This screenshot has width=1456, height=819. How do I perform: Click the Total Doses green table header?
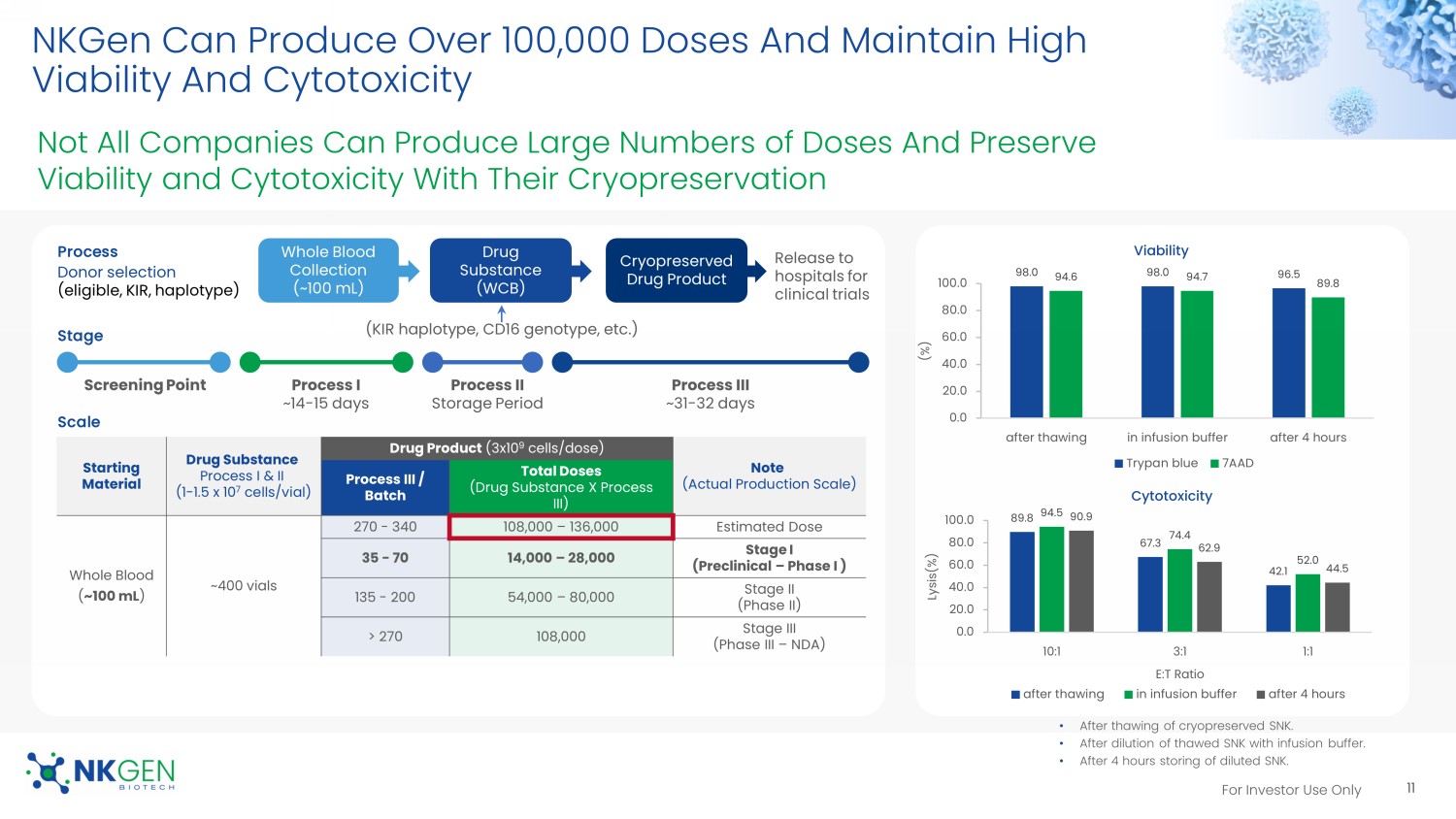[x=560, y=487]
